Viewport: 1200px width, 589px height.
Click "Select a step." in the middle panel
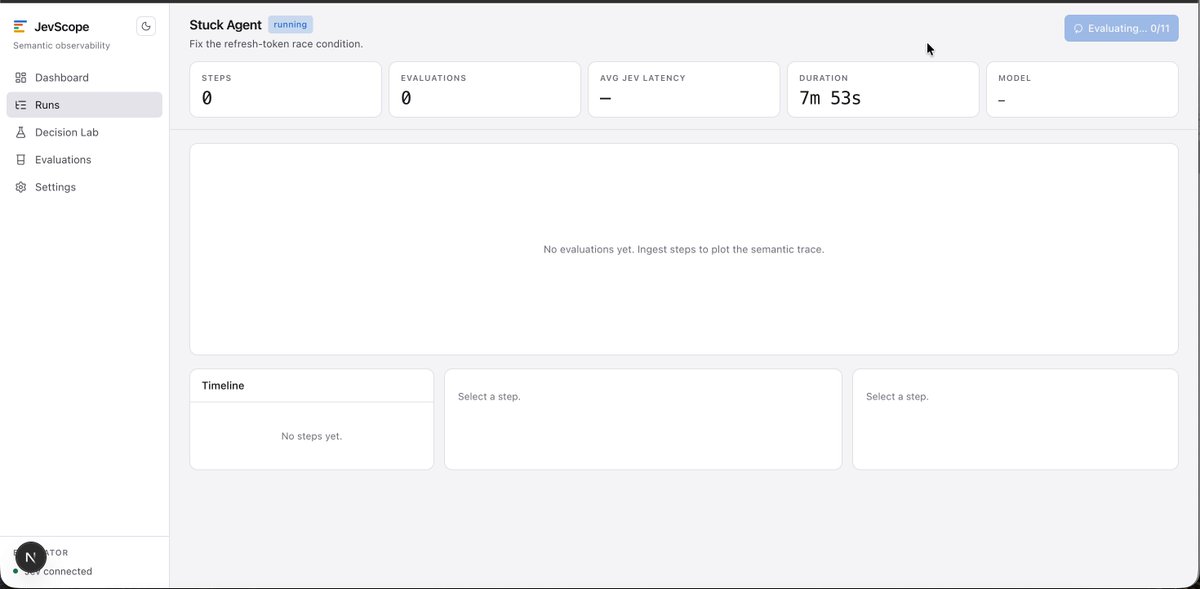489,397
